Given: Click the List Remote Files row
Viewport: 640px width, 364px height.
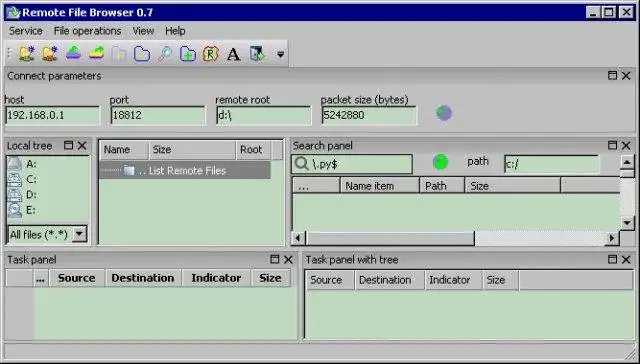Looking at the screenshot, I should [x=185, y=170].
